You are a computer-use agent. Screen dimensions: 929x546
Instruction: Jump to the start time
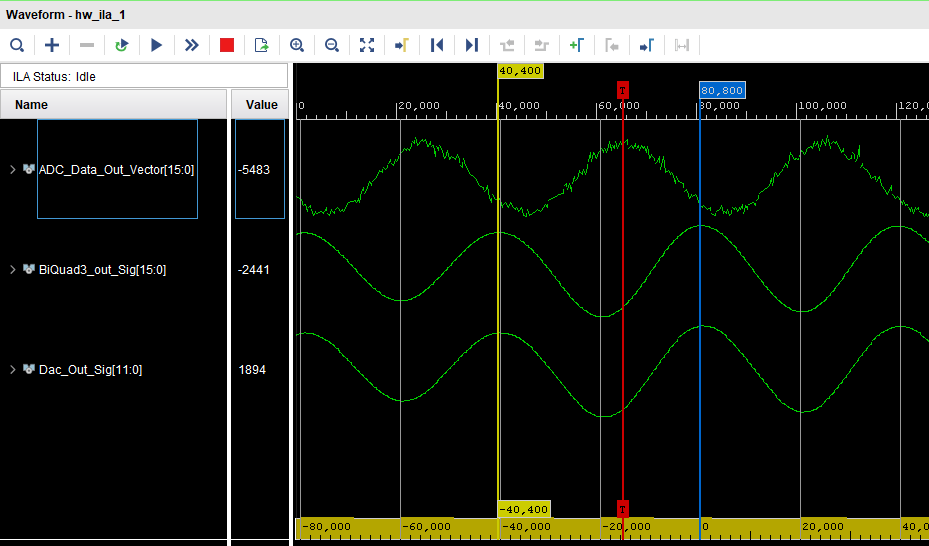click(437, 45)
